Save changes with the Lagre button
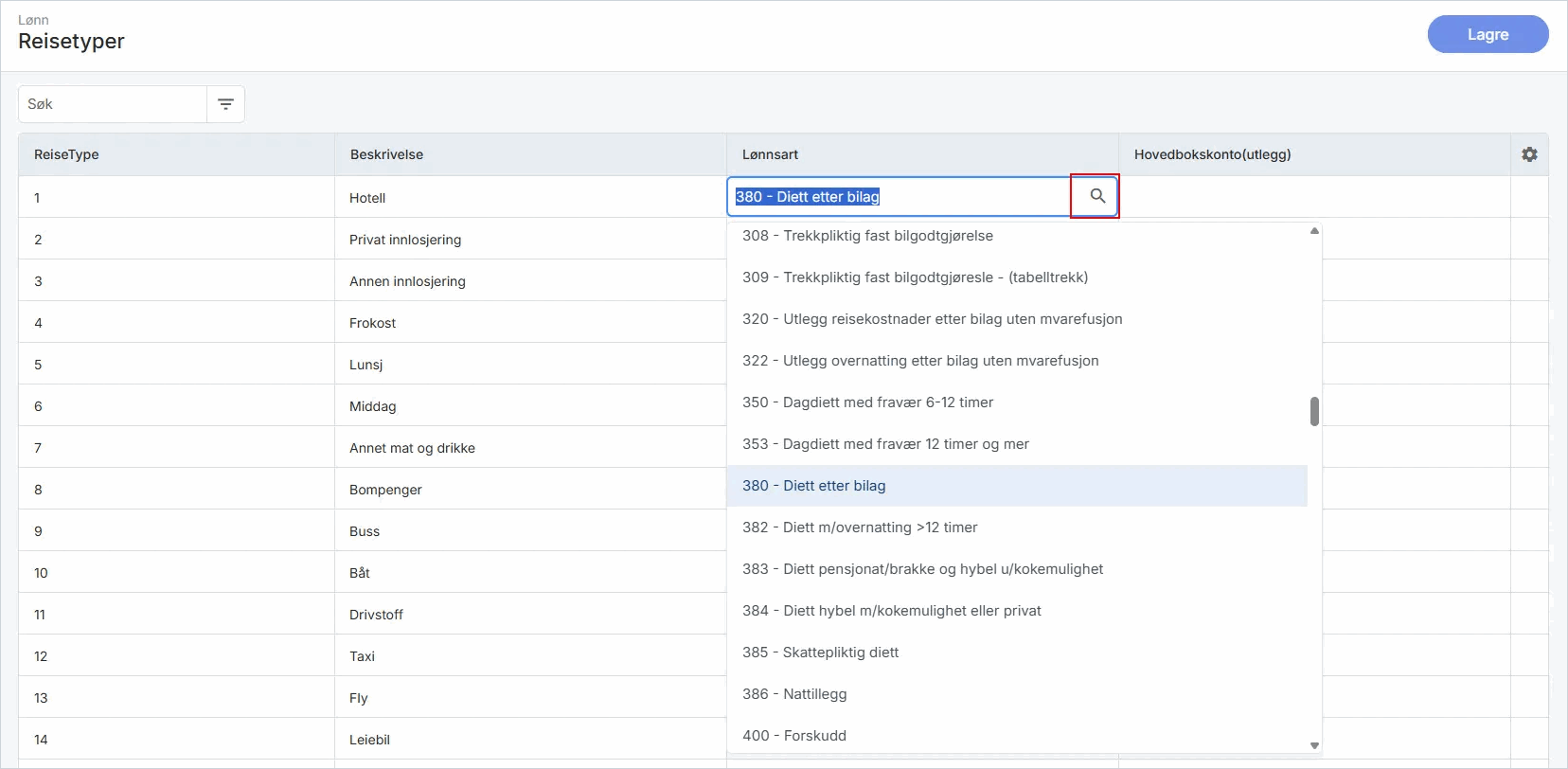1568x769 pixels. pos(1488,34)
